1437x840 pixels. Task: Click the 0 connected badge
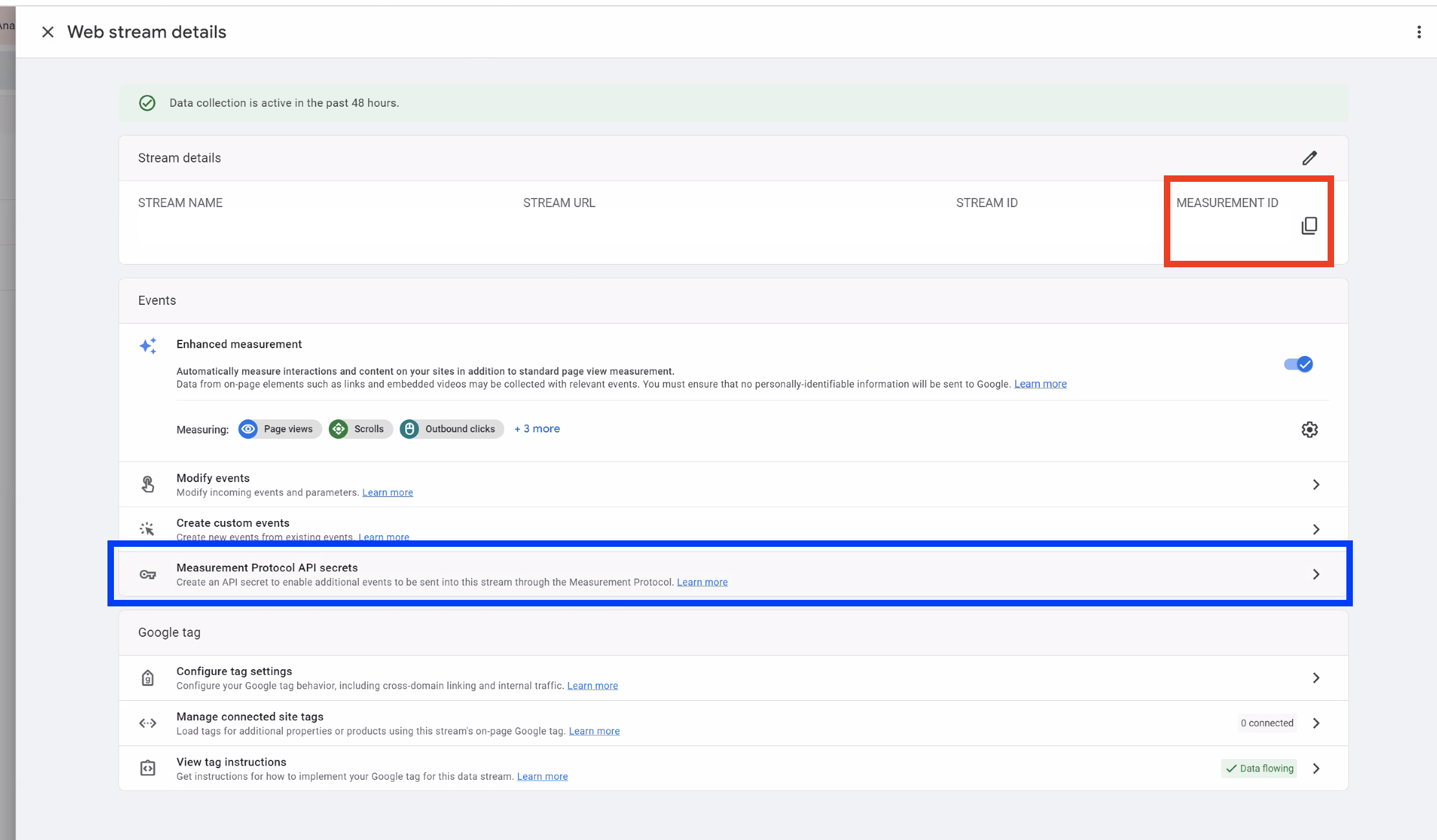[1267, 724]
